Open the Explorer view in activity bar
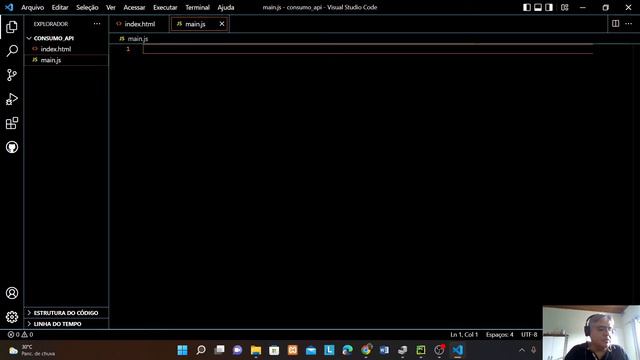This screenshot has height=360, width=640. click(x=12, y=27)
